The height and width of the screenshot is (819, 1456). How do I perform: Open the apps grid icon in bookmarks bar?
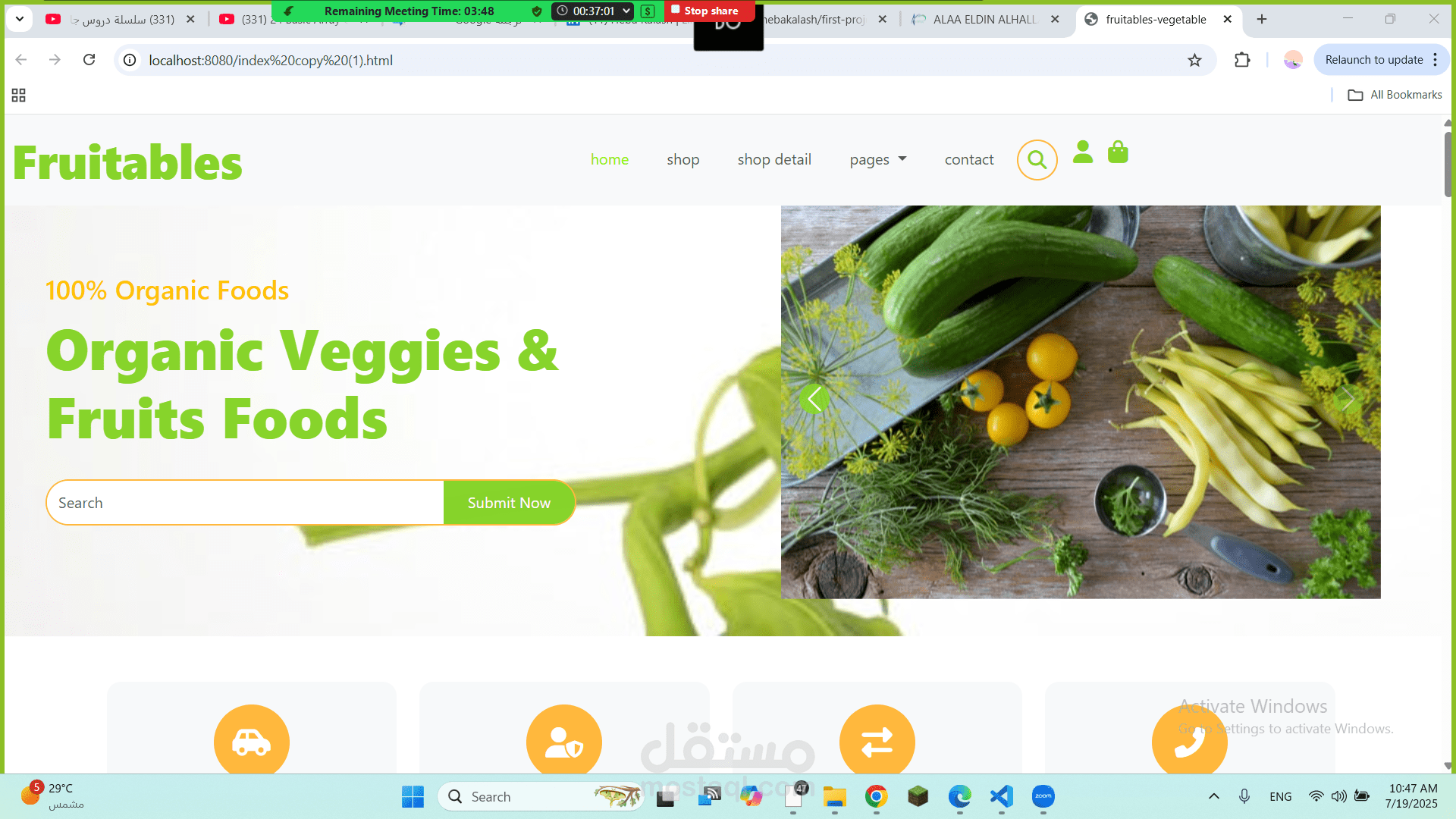(19, 95)
